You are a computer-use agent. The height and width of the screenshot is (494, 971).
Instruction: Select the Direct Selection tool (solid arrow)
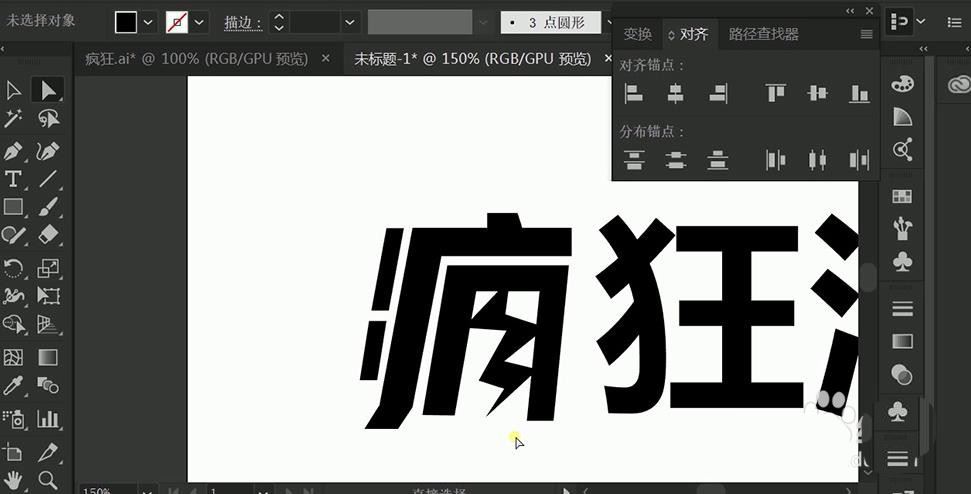(x=48, y=91)
